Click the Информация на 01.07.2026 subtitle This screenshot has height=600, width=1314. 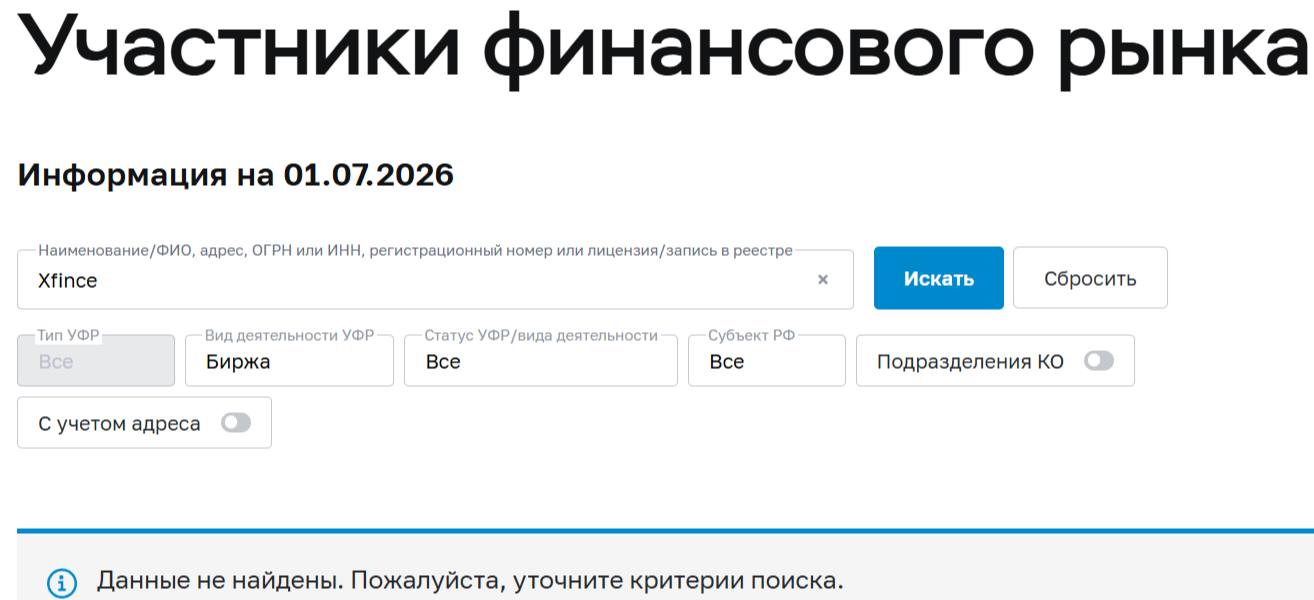coord(236,176)
